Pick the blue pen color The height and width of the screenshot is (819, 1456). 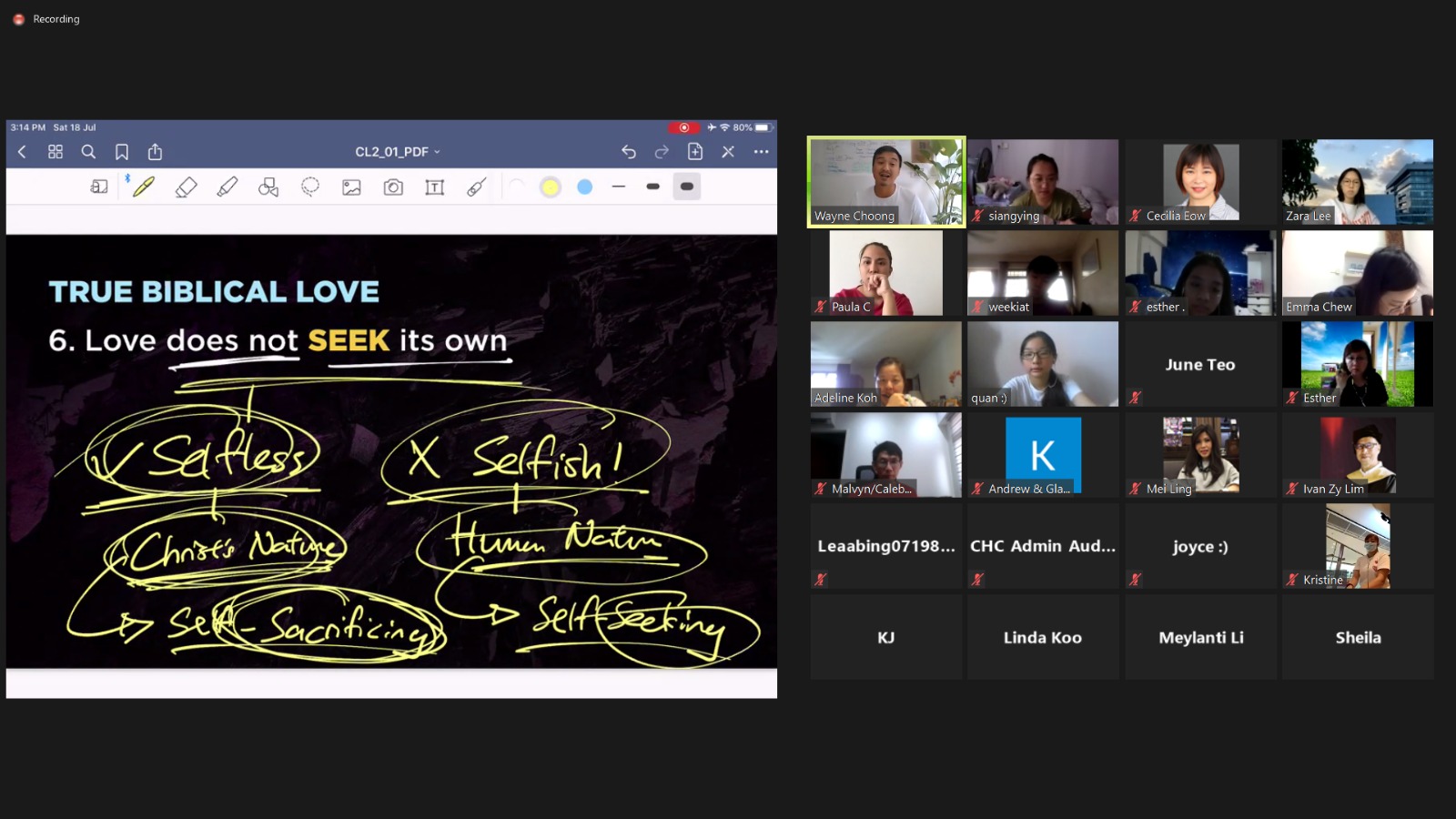pyautogui.click(x=585, y=187)
